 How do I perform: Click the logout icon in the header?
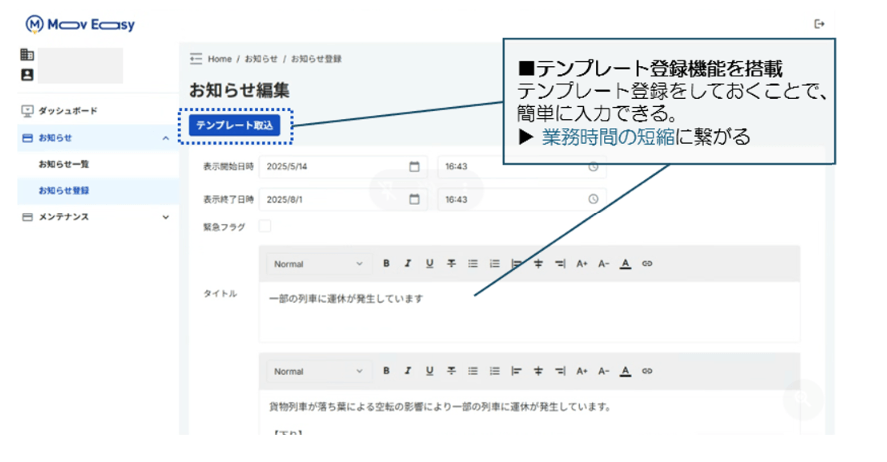[x=821, y=24]
